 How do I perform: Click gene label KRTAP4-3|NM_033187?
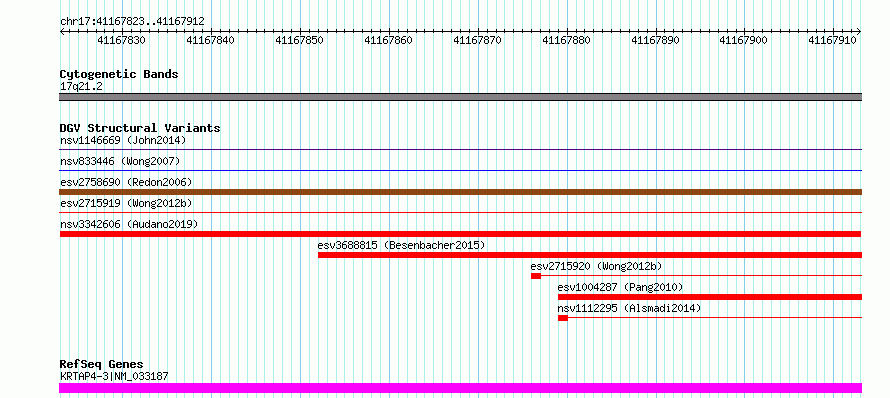[114, 376]
